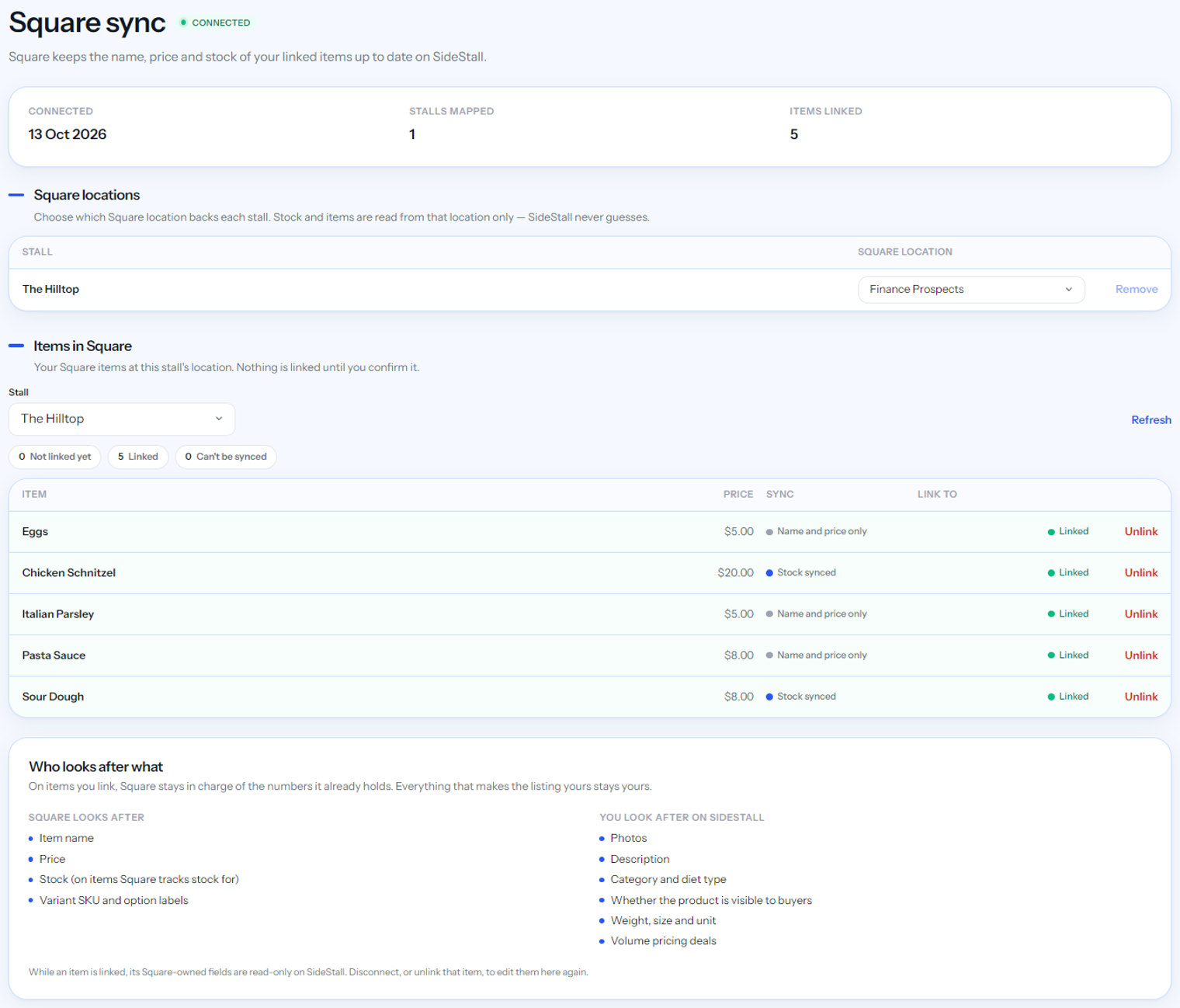Click the STALLS MAPPED label
The image size is (1180, 1008).
click(452, 112)
